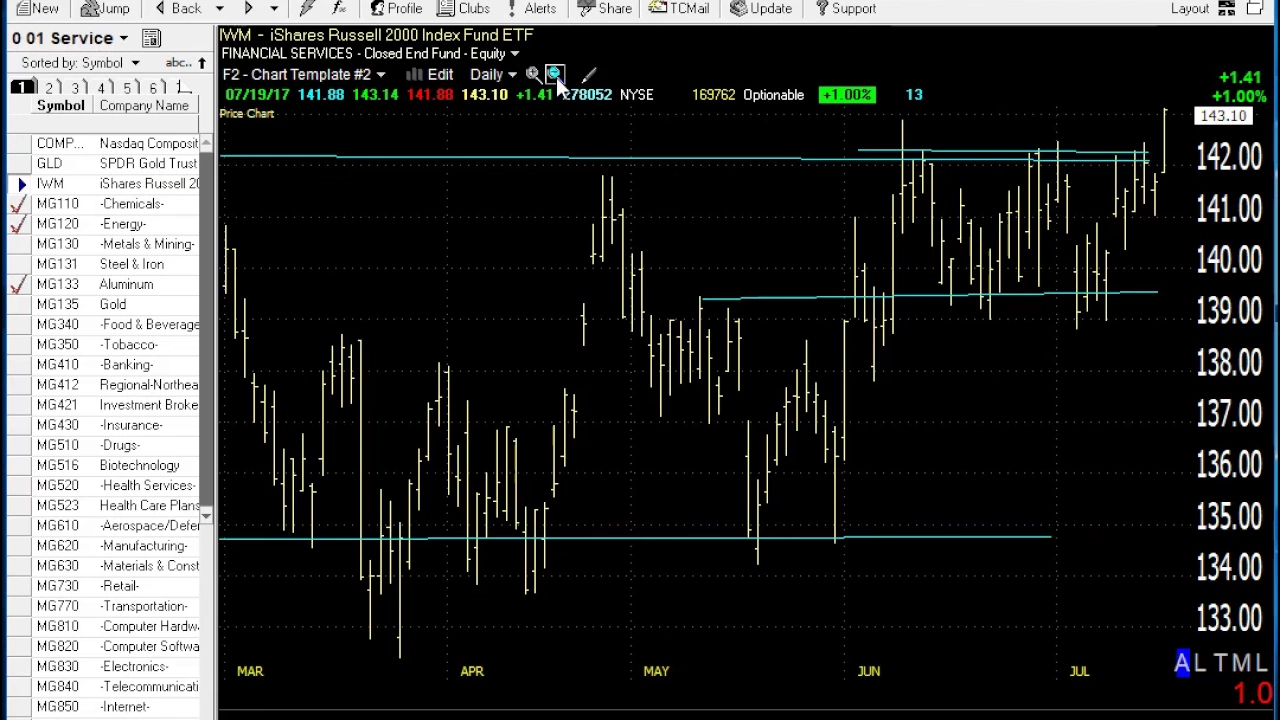Open the Alerts section
This screenshot has width=1280, height=720.
click(532, 9)
